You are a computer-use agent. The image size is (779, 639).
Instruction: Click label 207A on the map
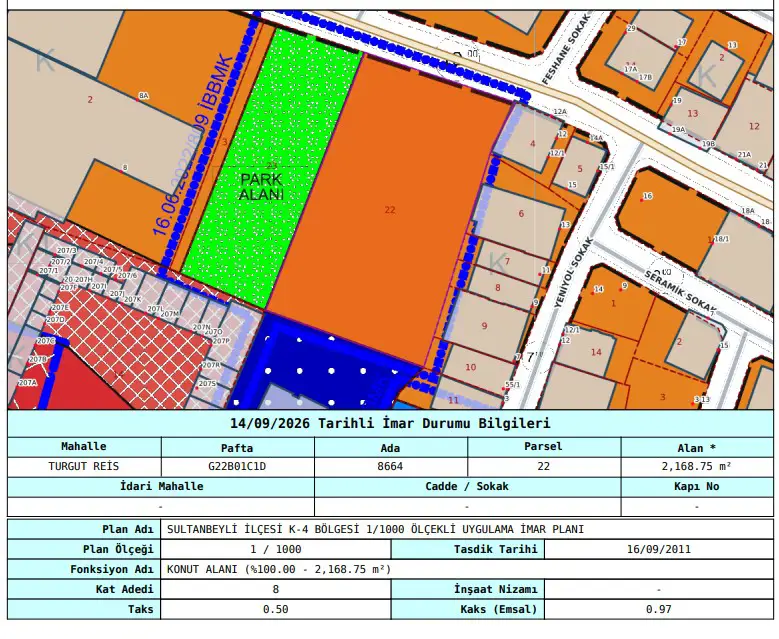(27, 383)
